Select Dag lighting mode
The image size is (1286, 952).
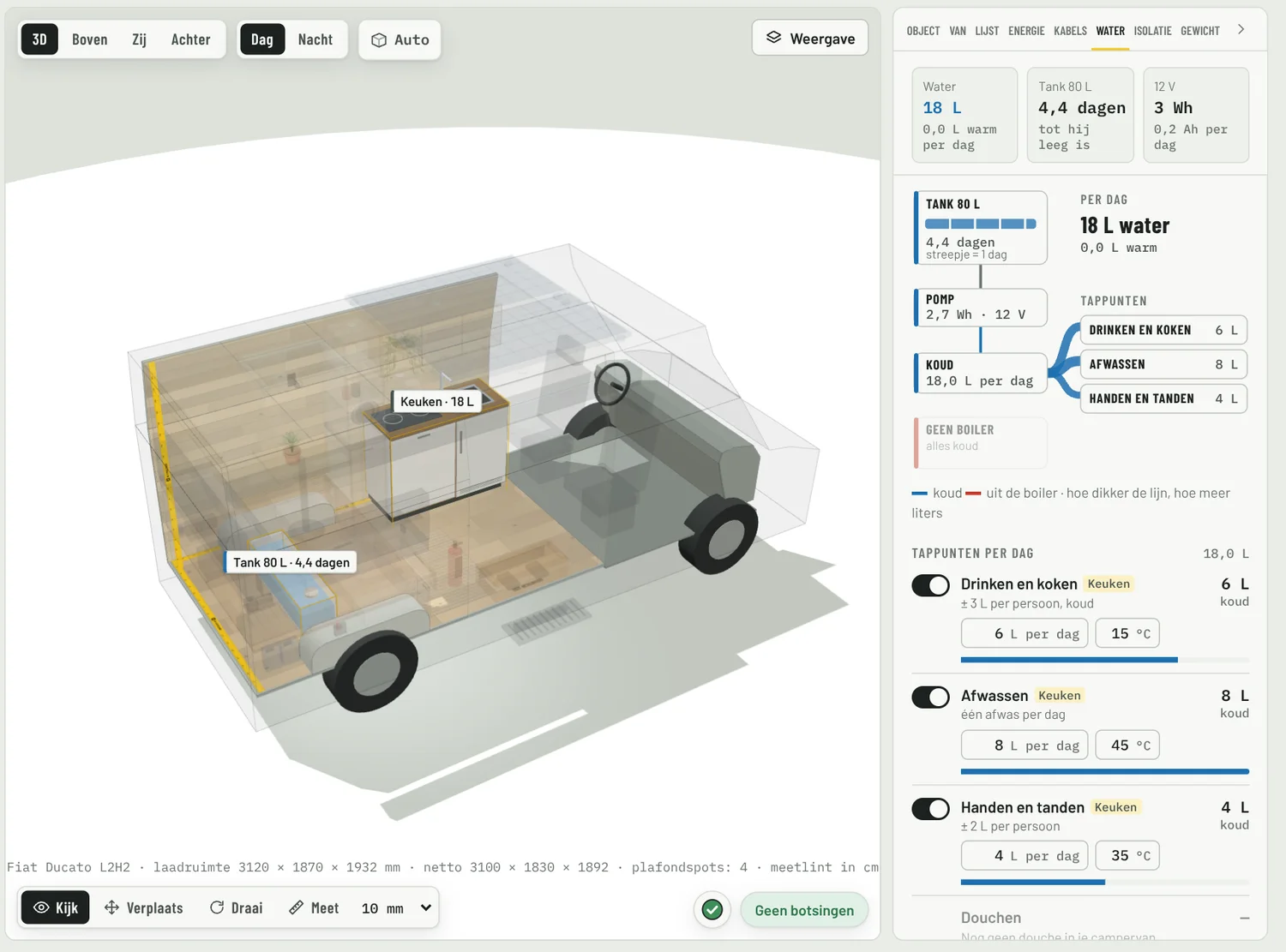(x=262, y=39)
